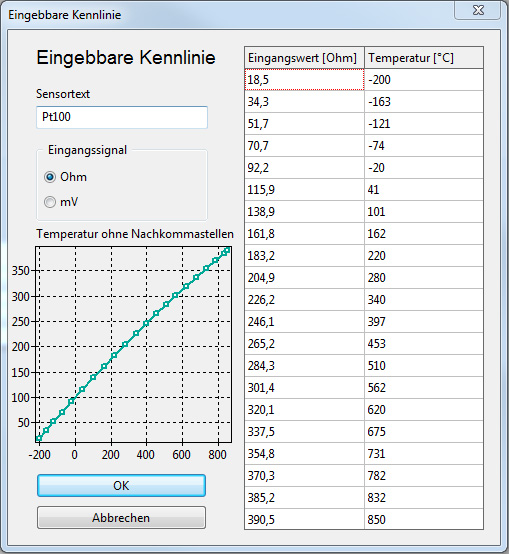Select the Ohm input signal radio button
This screenshot has width=509, height=554.
pos(50,177)
